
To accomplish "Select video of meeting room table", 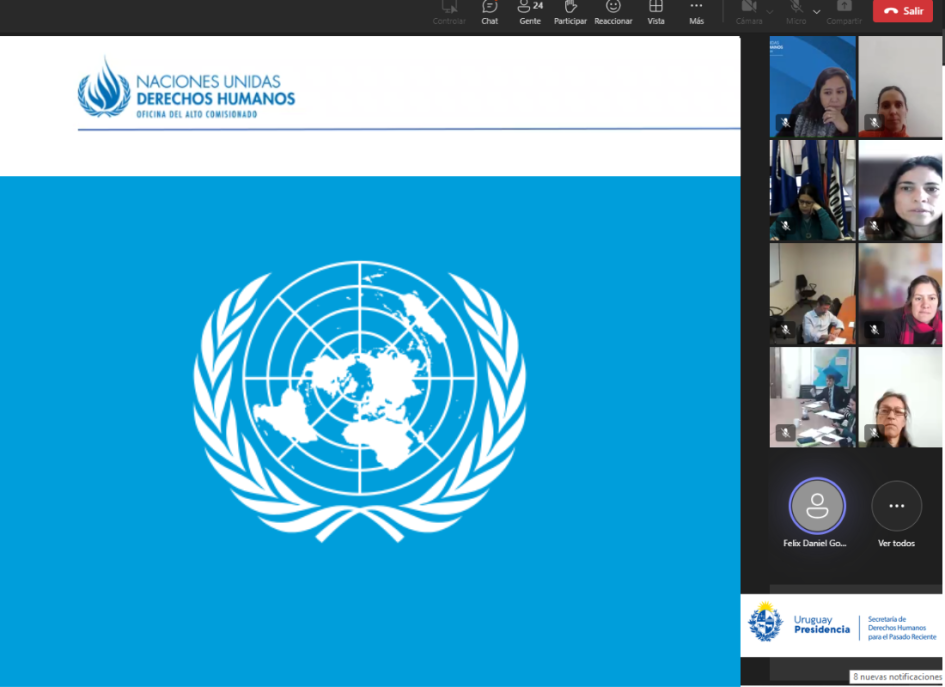I will coord(812,397).
